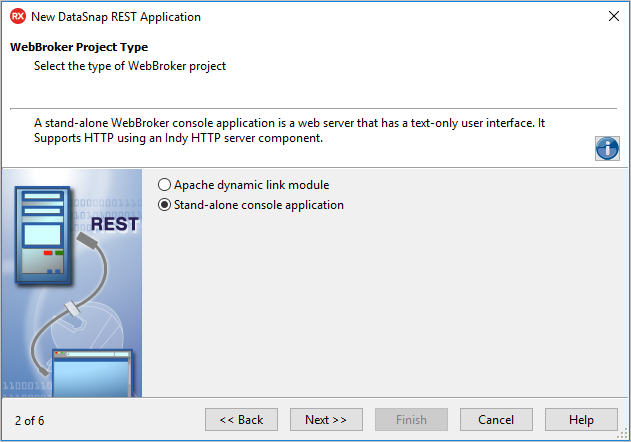
Task: Go to previous step with Back button
Action: (x=241, y=419)
